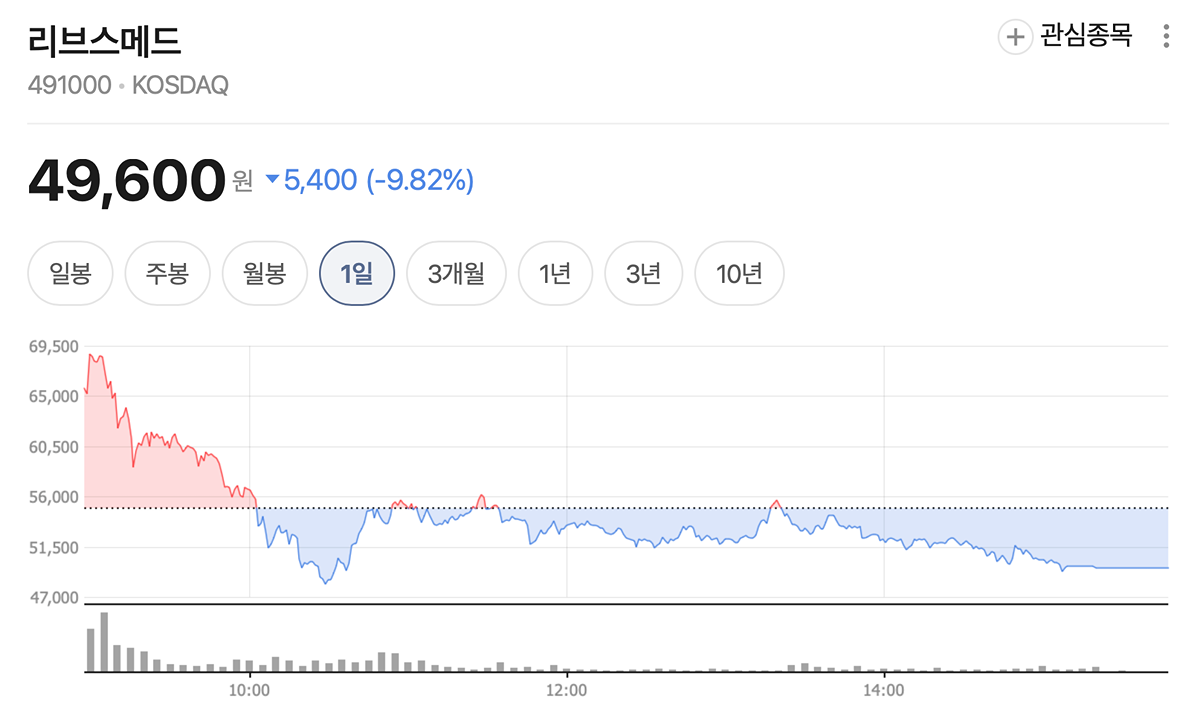Image resolution: width=1200 pixels, height=717 pixels.
Task: Switch chart to 3년 range
Action: 643,273
